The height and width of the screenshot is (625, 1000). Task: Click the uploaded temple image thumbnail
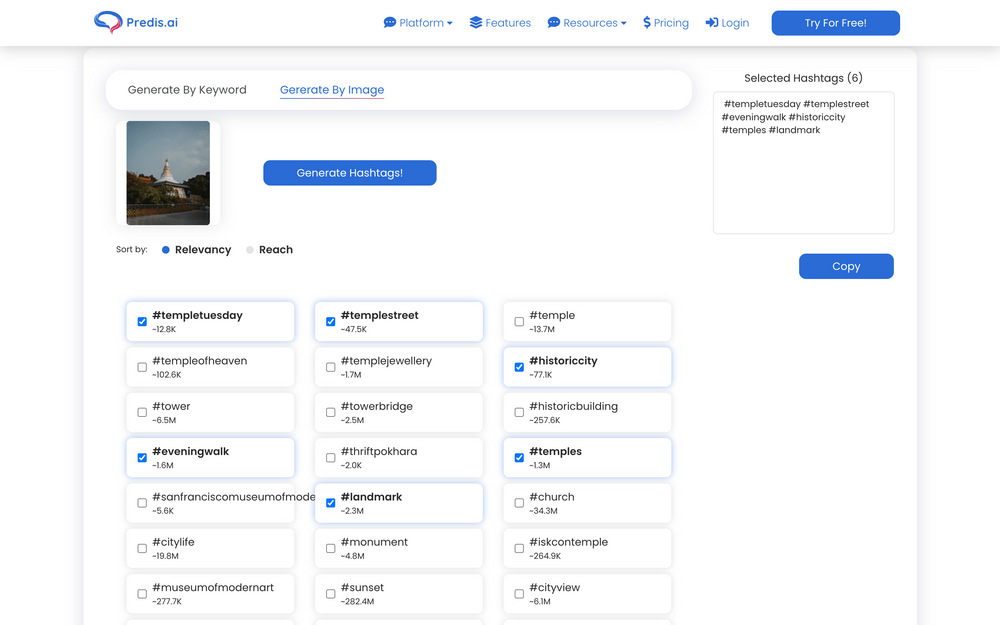tap(168, 172)
